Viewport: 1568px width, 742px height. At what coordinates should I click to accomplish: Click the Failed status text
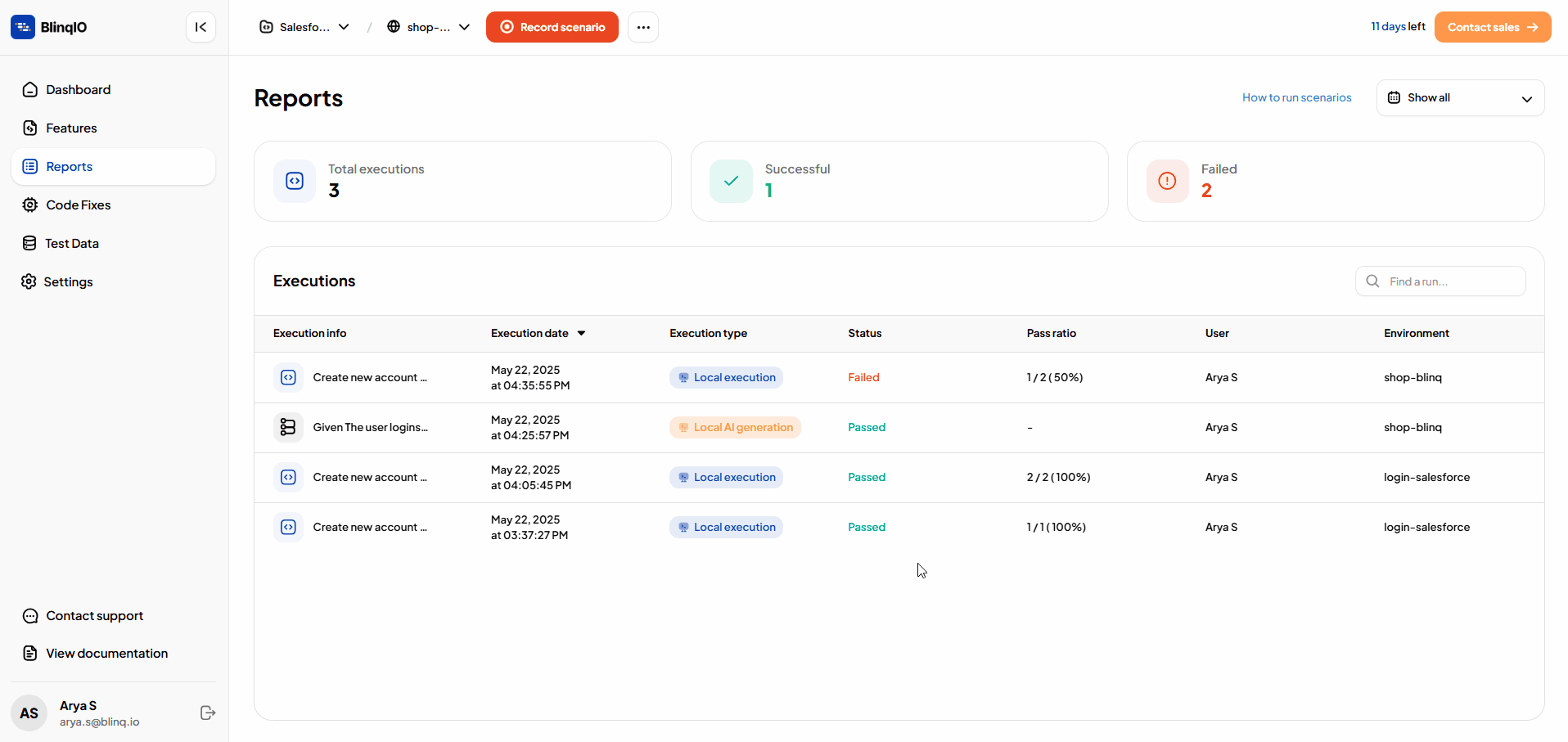click(863, 378)
